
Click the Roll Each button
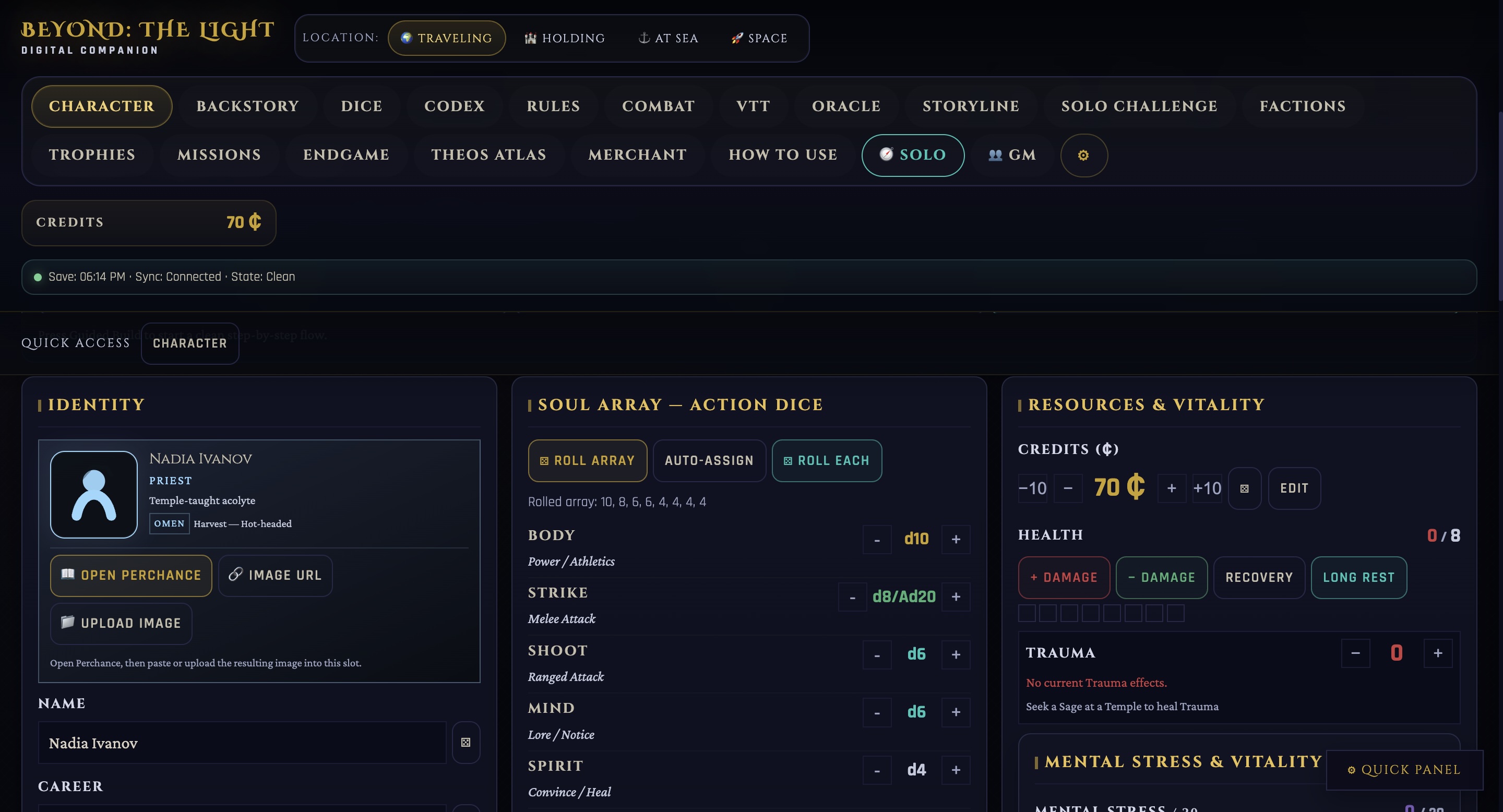[x=827, y=461]
